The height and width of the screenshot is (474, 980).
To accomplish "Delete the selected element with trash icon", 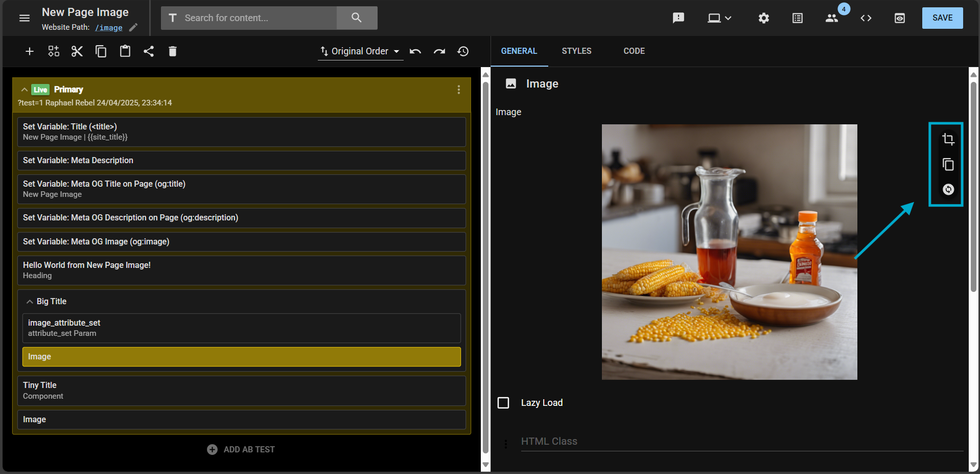I will tap(172, 51).
